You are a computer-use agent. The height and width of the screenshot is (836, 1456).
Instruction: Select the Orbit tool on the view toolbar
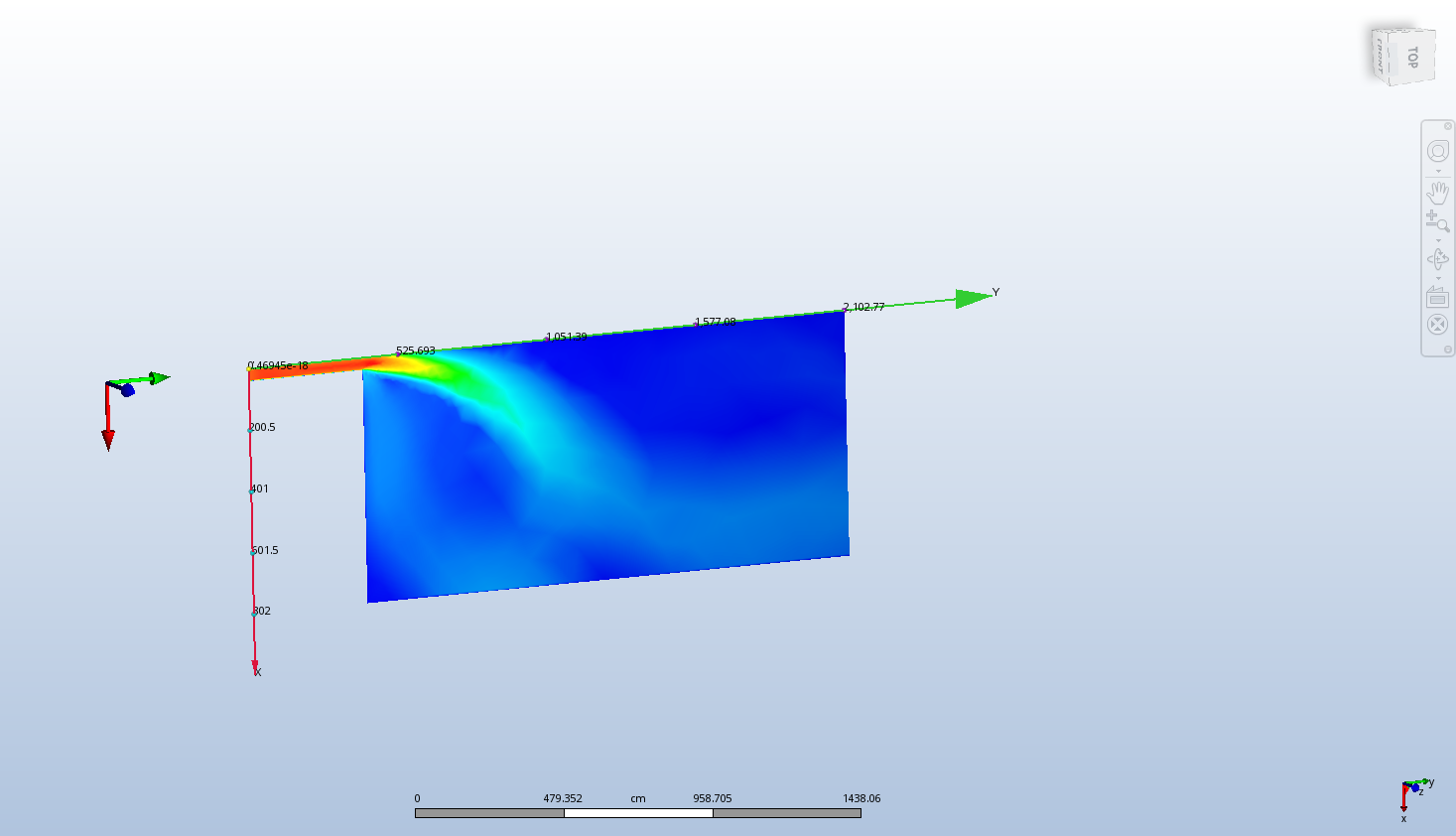1437,151
